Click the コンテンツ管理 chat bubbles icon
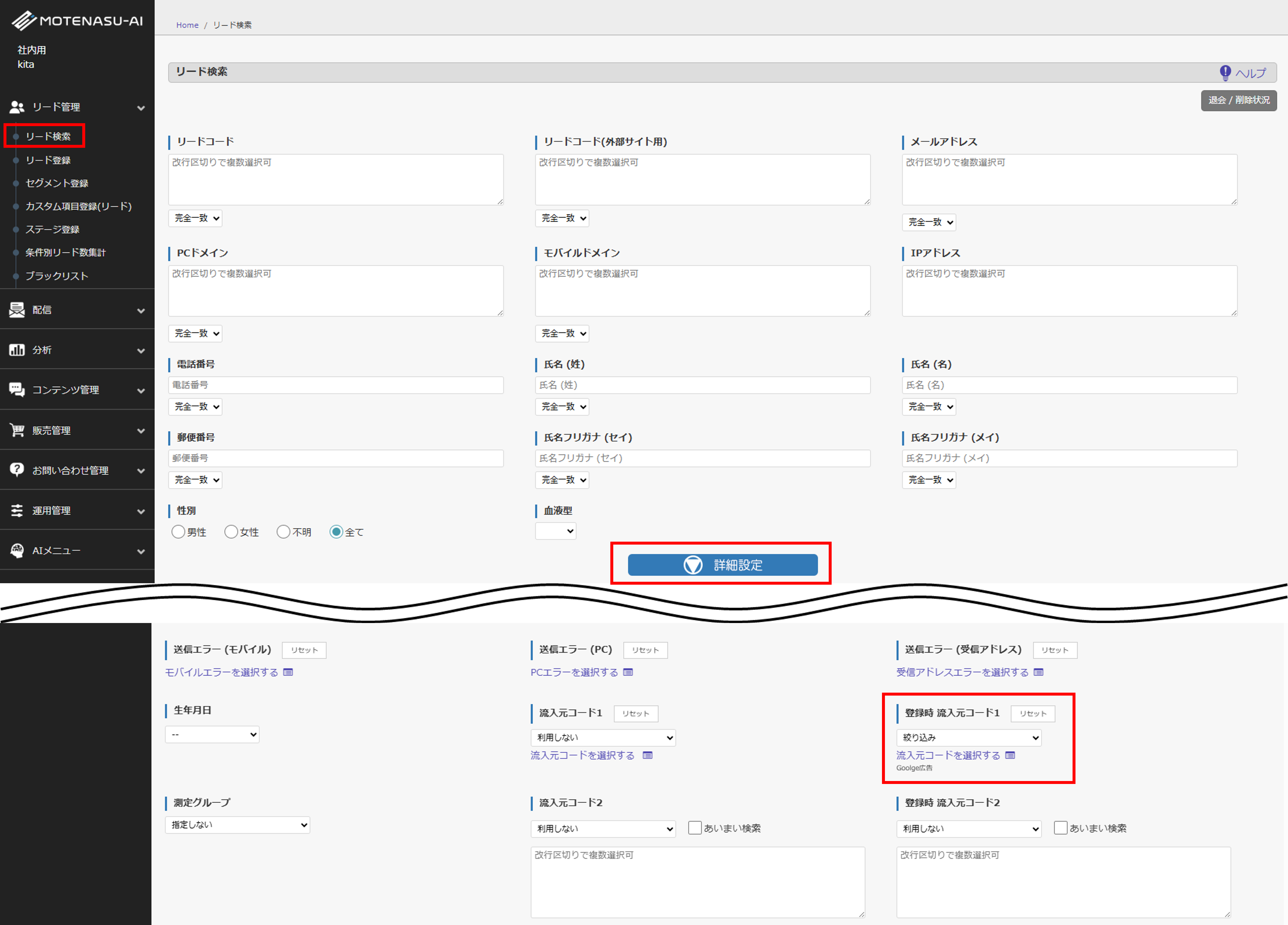The height and width of the screenshot is (925, 1288). pos(17,389)
